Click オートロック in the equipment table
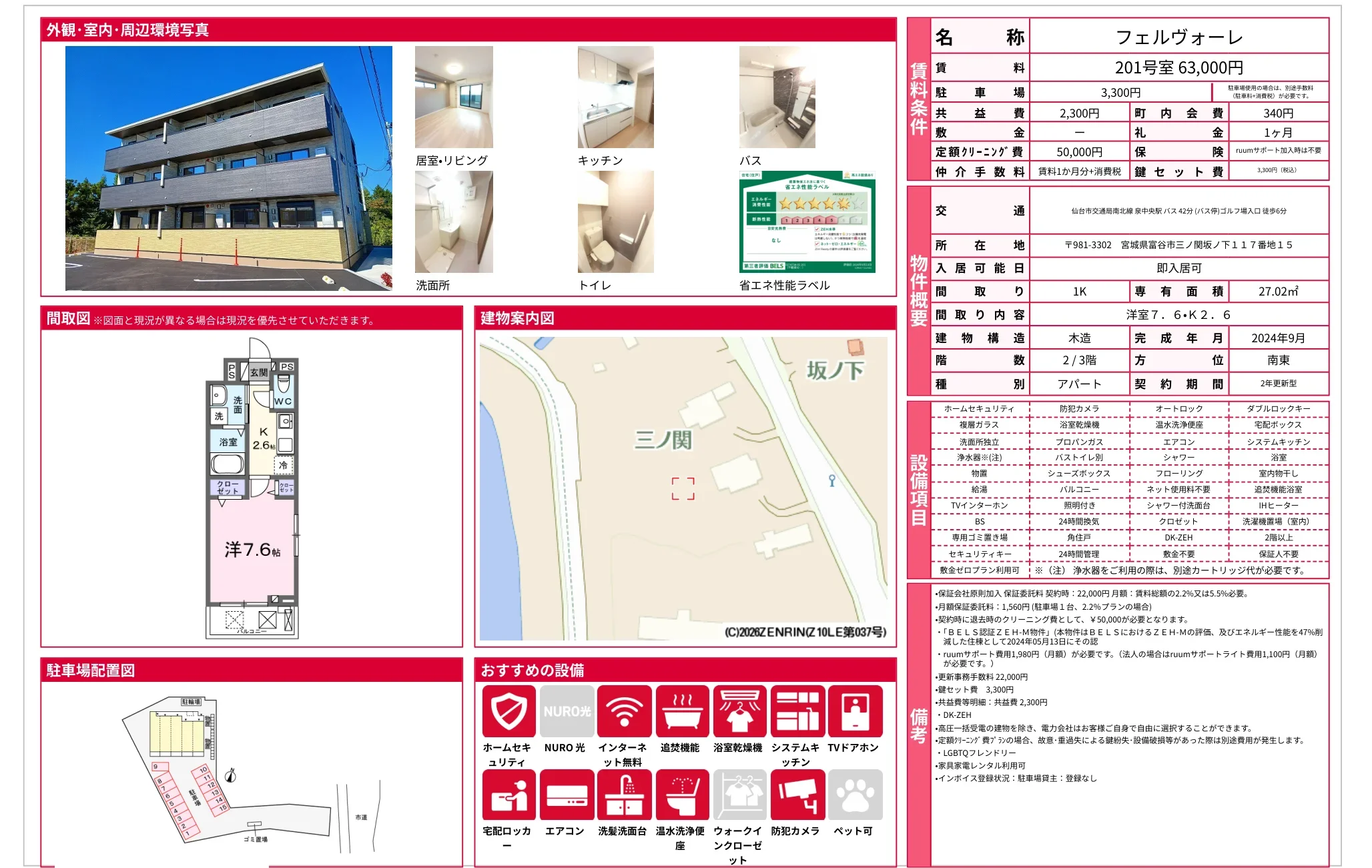1372x868 pixels. coord(1179,408)
